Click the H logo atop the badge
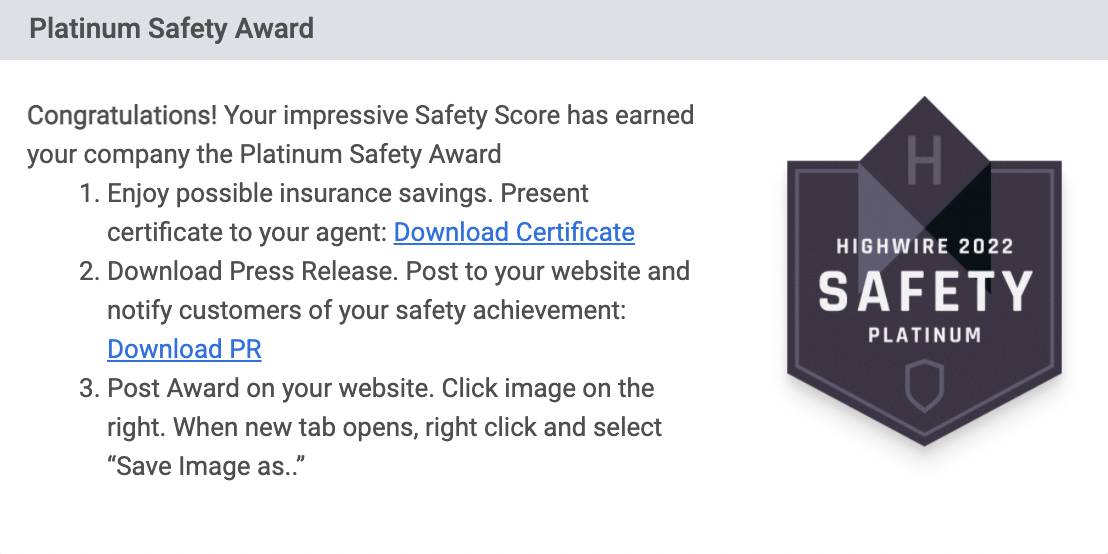Image resolution: width=1108 pixels, height=554 pixels. [924, 160]
